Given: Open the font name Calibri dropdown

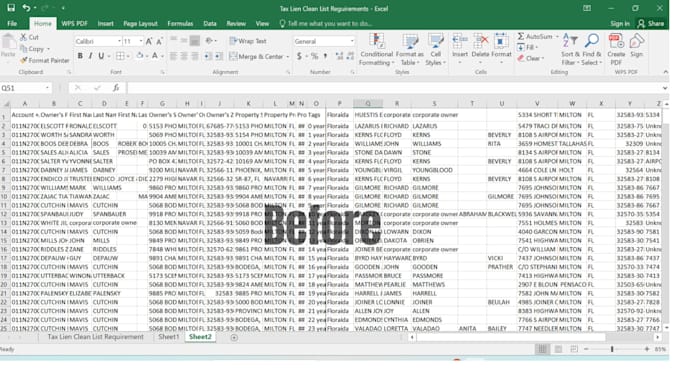Looking at the screenshot, I should click(x=119, y=41).
